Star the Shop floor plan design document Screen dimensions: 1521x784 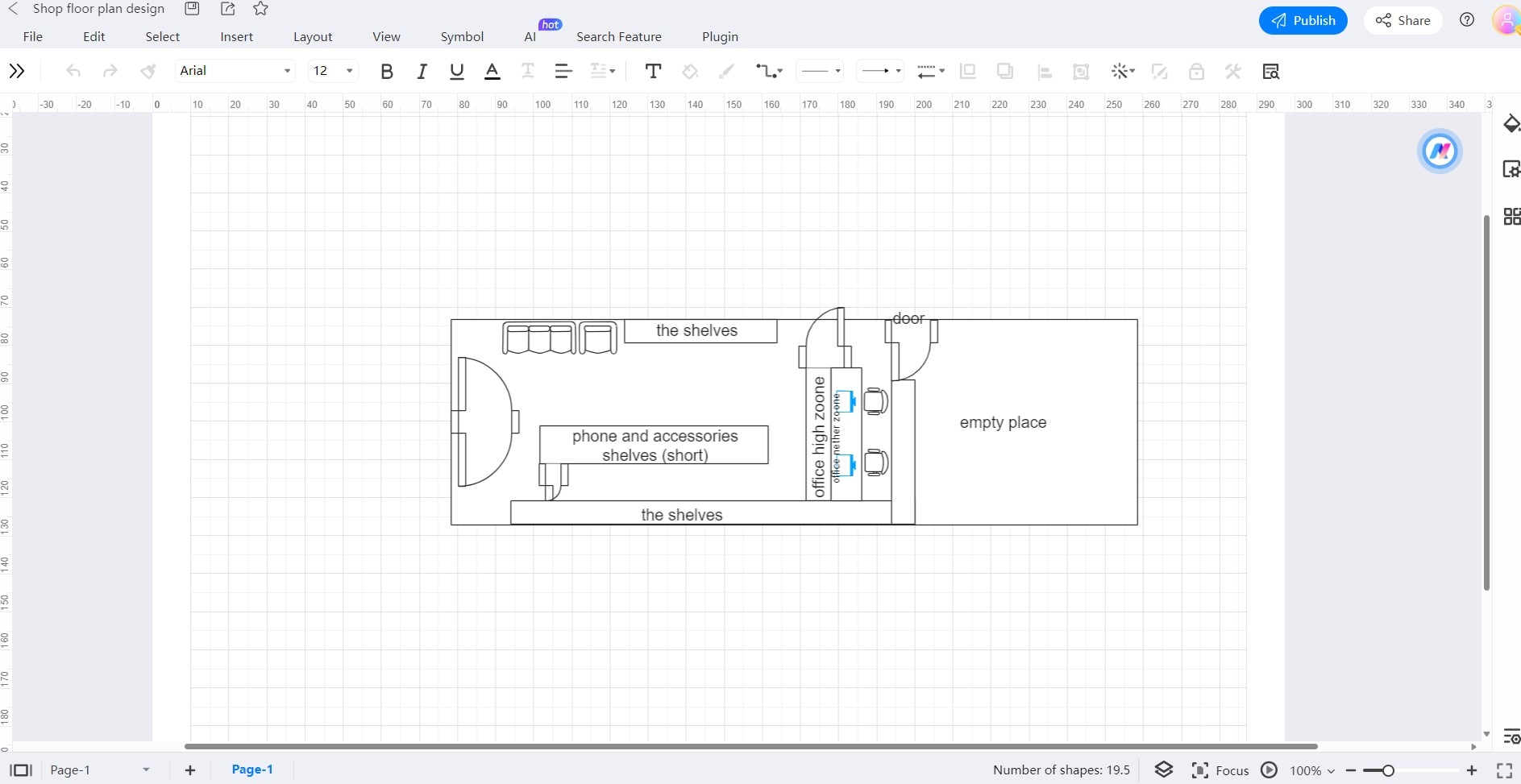(x=260, y=9)
